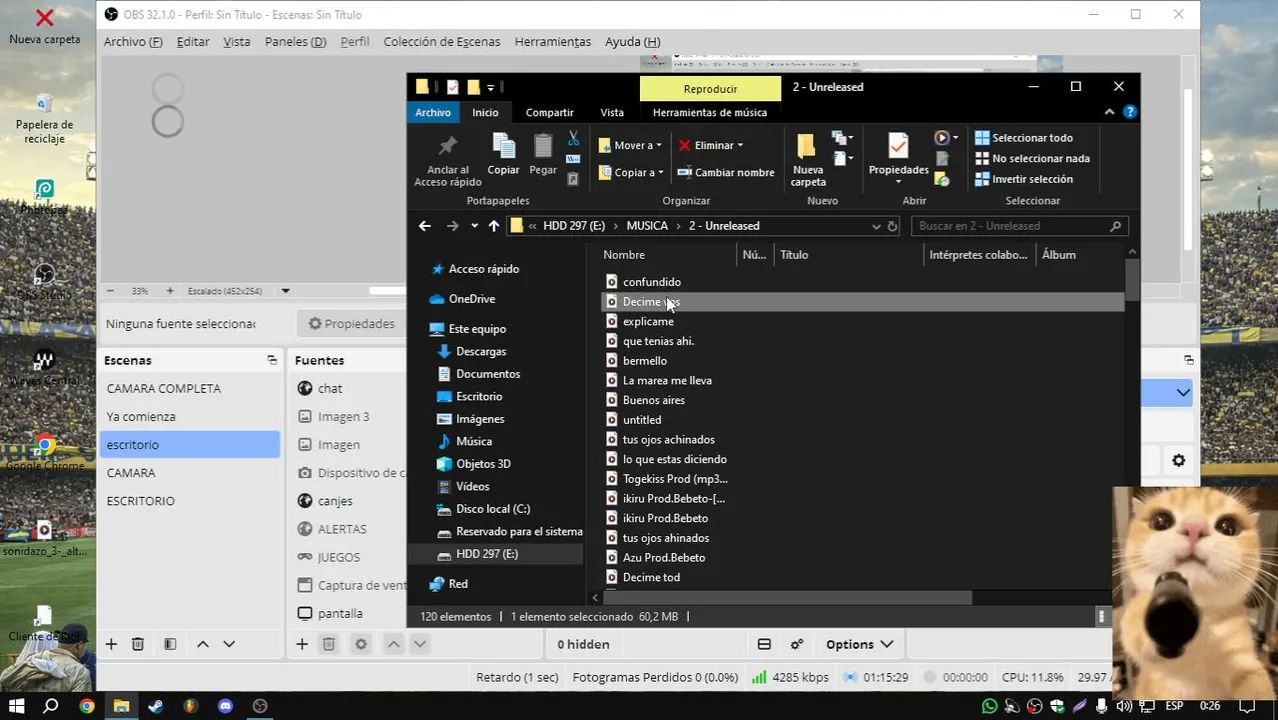Select the file Buenos aires
This screenshot has height=720, width=1278.
tap(654, 400)
